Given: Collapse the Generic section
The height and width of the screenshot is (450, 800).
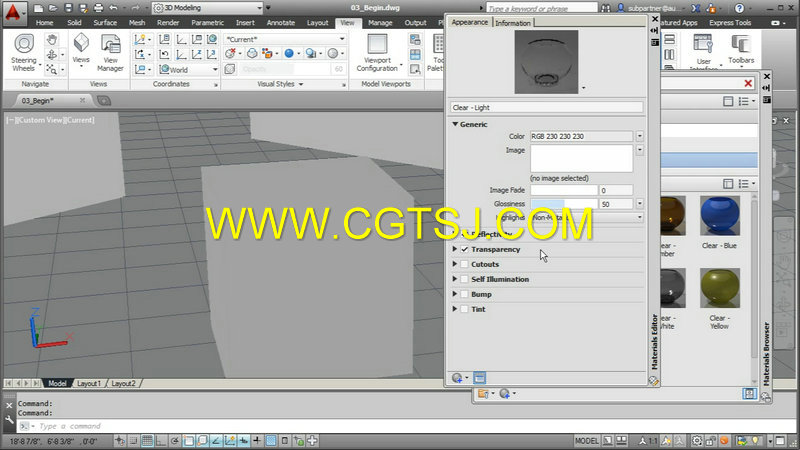Looking at the screenshot, I should pyautogui.click(x=455, y=124).
